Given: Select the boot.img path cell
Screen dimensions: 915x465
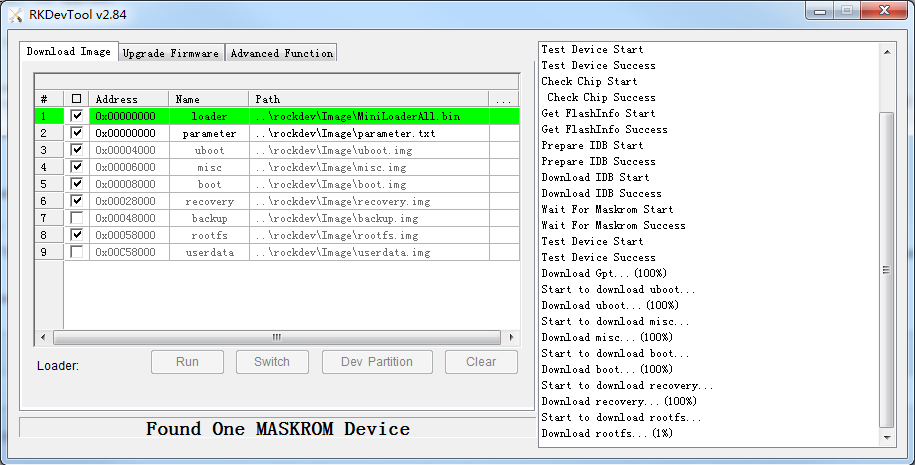Looking at the screenshot, I should [369, 184].
